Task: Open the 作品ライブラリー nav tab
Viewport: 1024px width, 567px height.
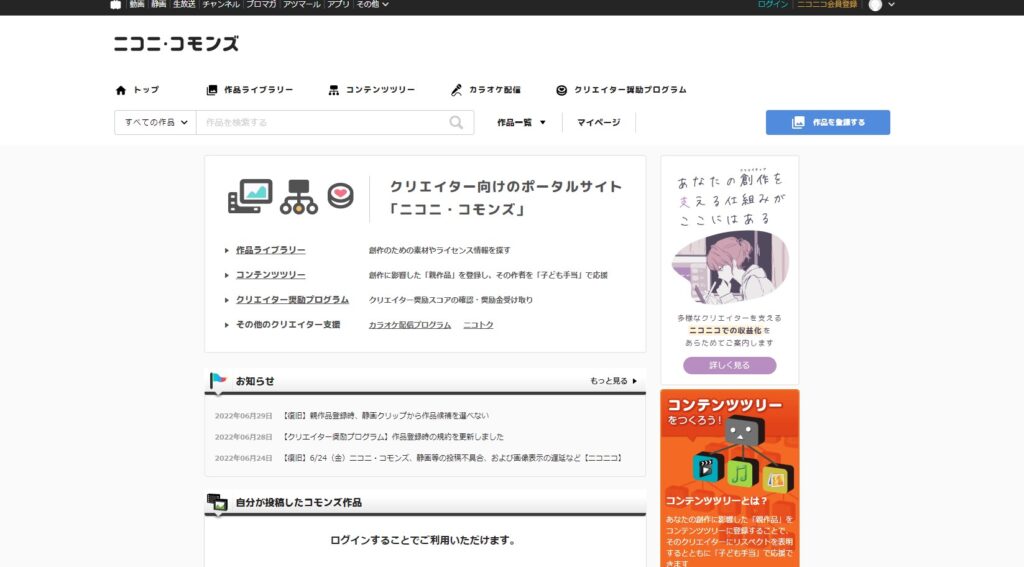Action: pos(259,89)
